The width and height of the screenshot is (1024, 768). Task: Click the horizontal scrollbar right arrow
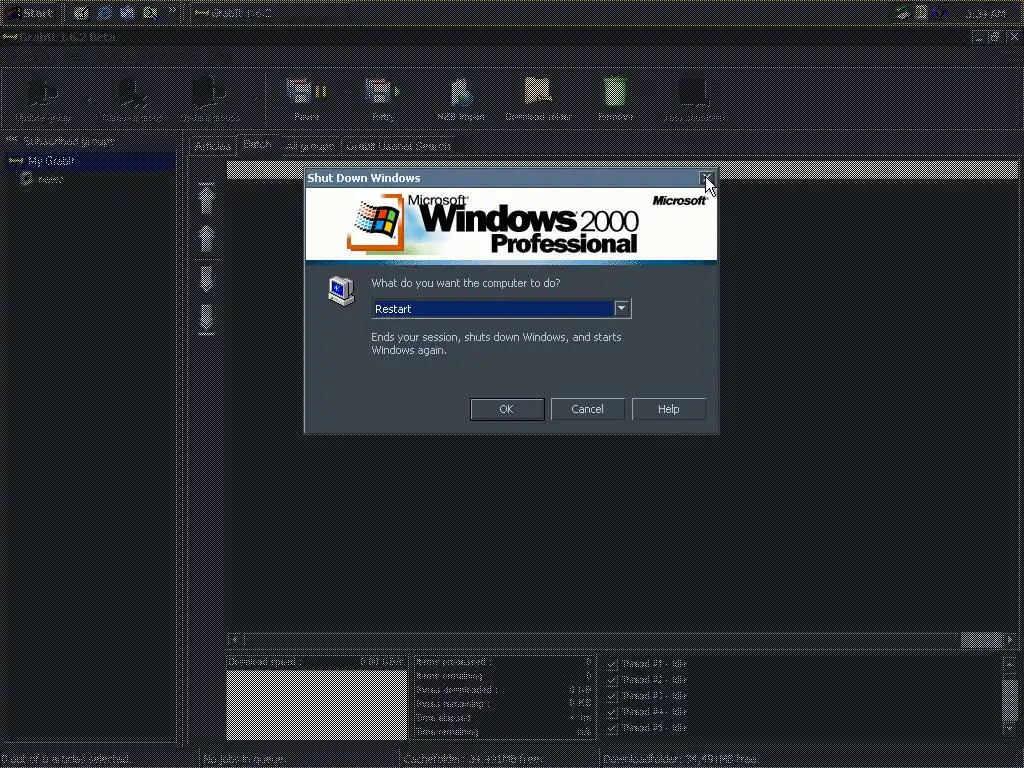(x=1010, y=639)
